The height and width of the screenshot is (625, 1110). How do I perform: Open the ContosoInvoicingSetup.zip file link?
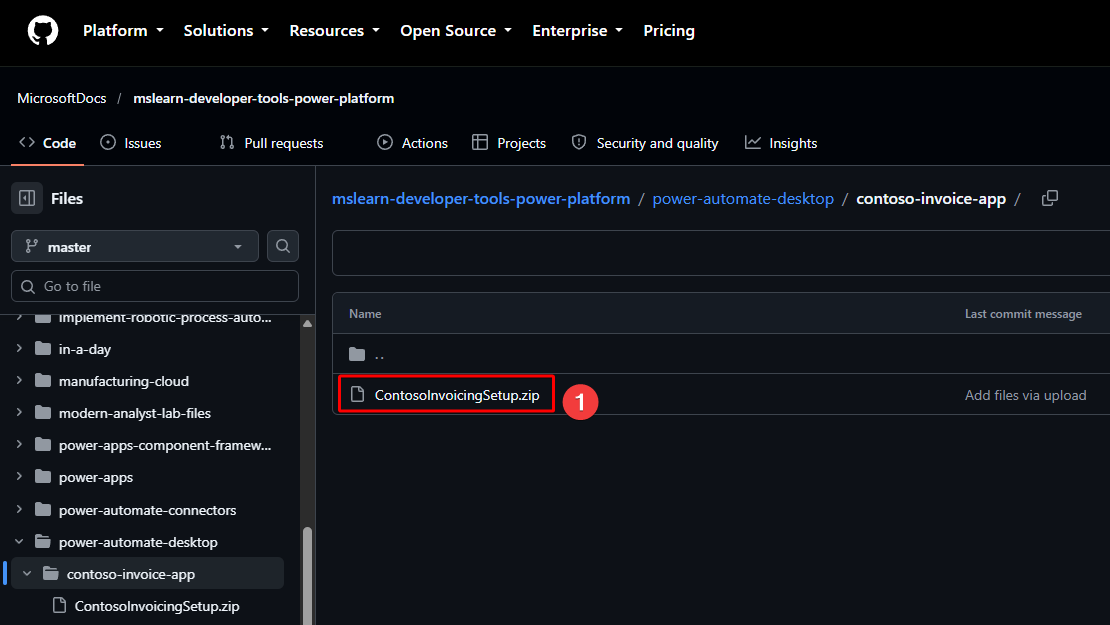(457, 395)
